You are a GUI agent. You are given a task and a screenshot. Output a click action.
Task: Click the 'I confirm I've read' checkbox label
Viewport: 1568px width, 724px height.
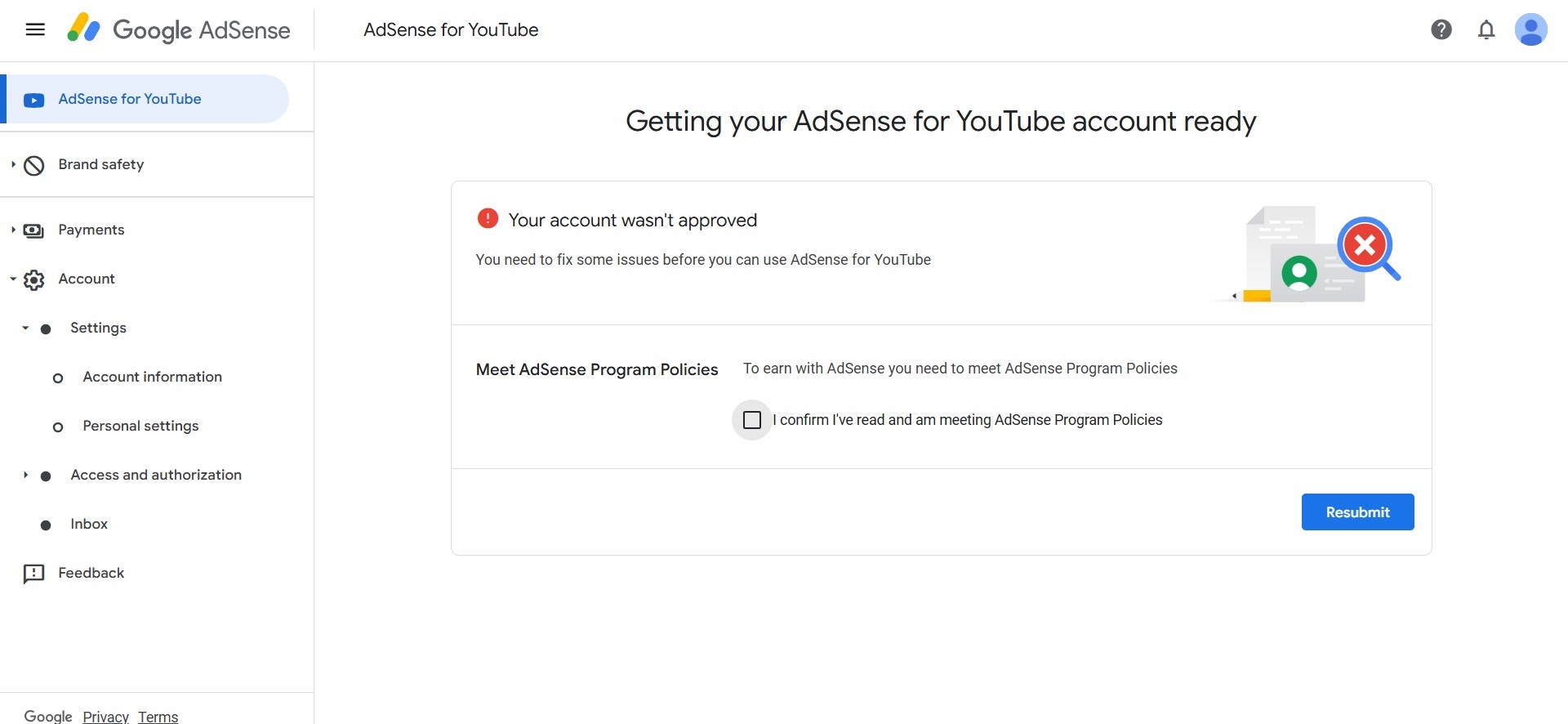[967, 420]
